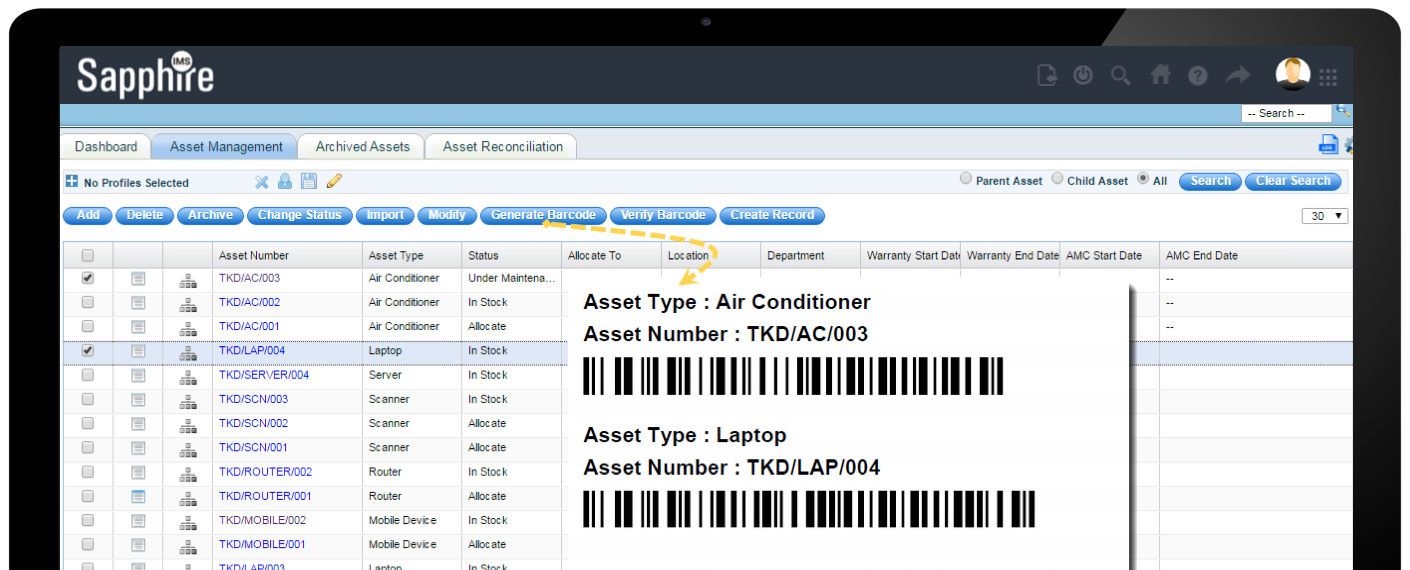Click magnifier icon beside the Search field

pos(1342,111)
